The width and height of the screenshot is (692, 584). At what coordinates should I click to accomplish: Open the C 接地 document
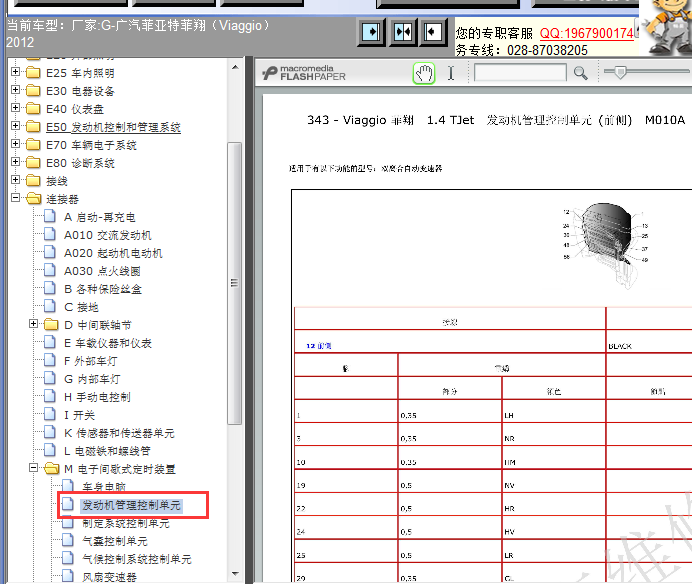click(81, 307)
